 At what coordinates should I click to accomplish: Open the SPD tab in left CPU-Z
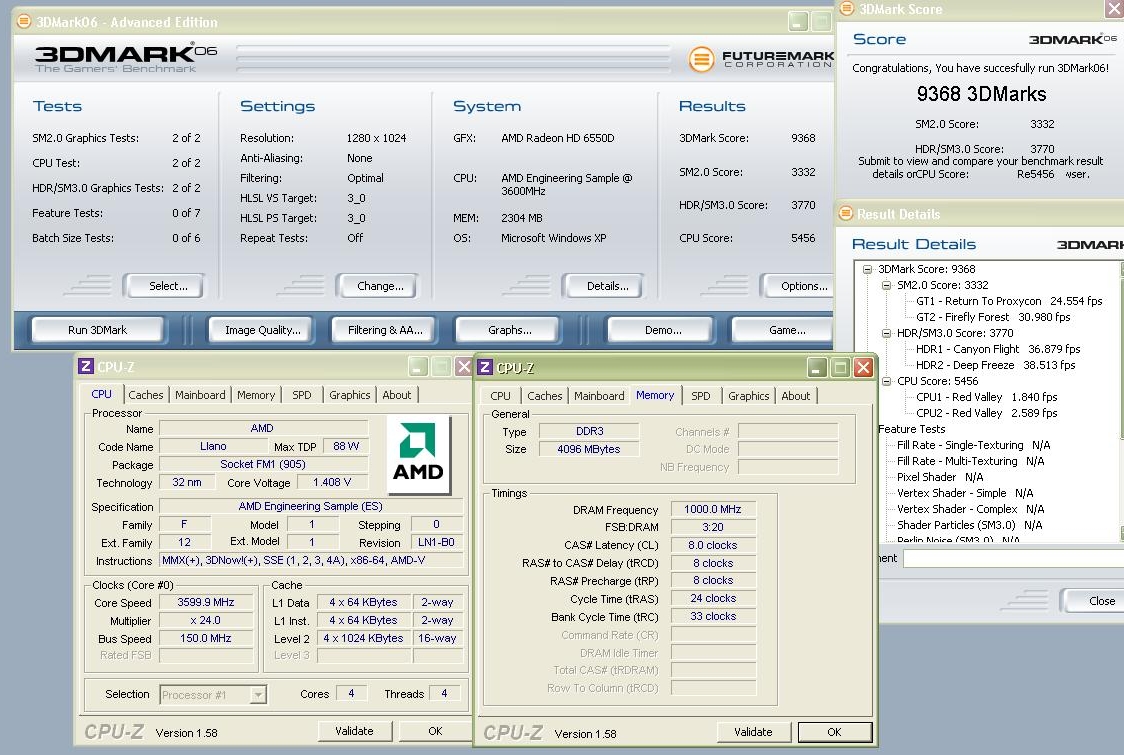(x=302, y=394)
